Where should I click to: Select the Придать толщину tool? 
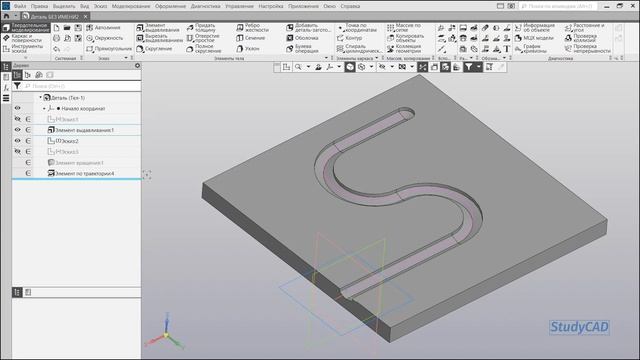(202, 27)
